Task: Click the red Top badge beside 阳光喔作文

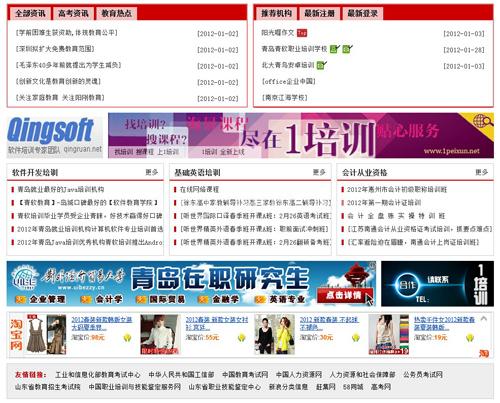Action: click(302, 33)
